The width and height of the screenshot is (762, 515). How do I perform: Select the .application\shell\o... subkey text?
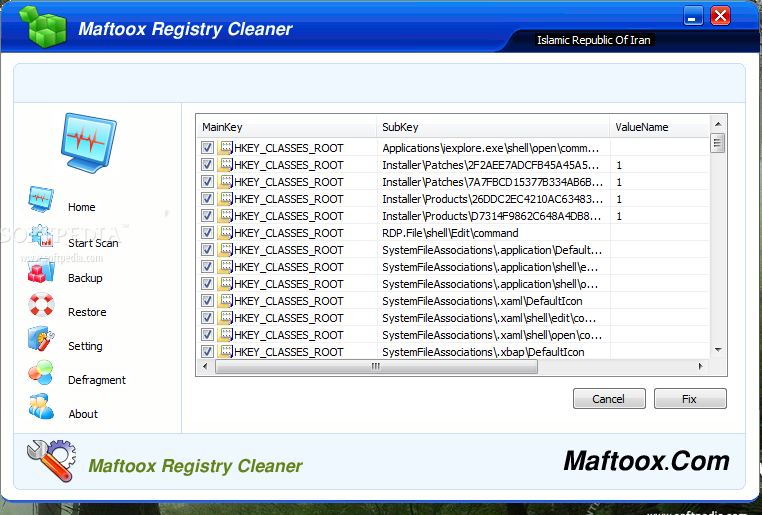tap(490, 284)
